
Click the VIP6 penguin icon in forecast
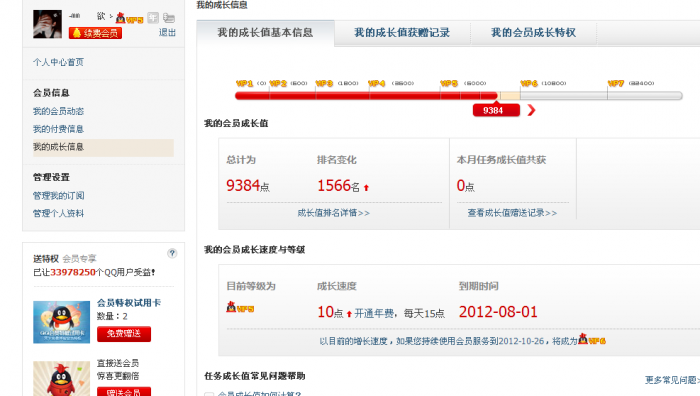click(592, 339)
